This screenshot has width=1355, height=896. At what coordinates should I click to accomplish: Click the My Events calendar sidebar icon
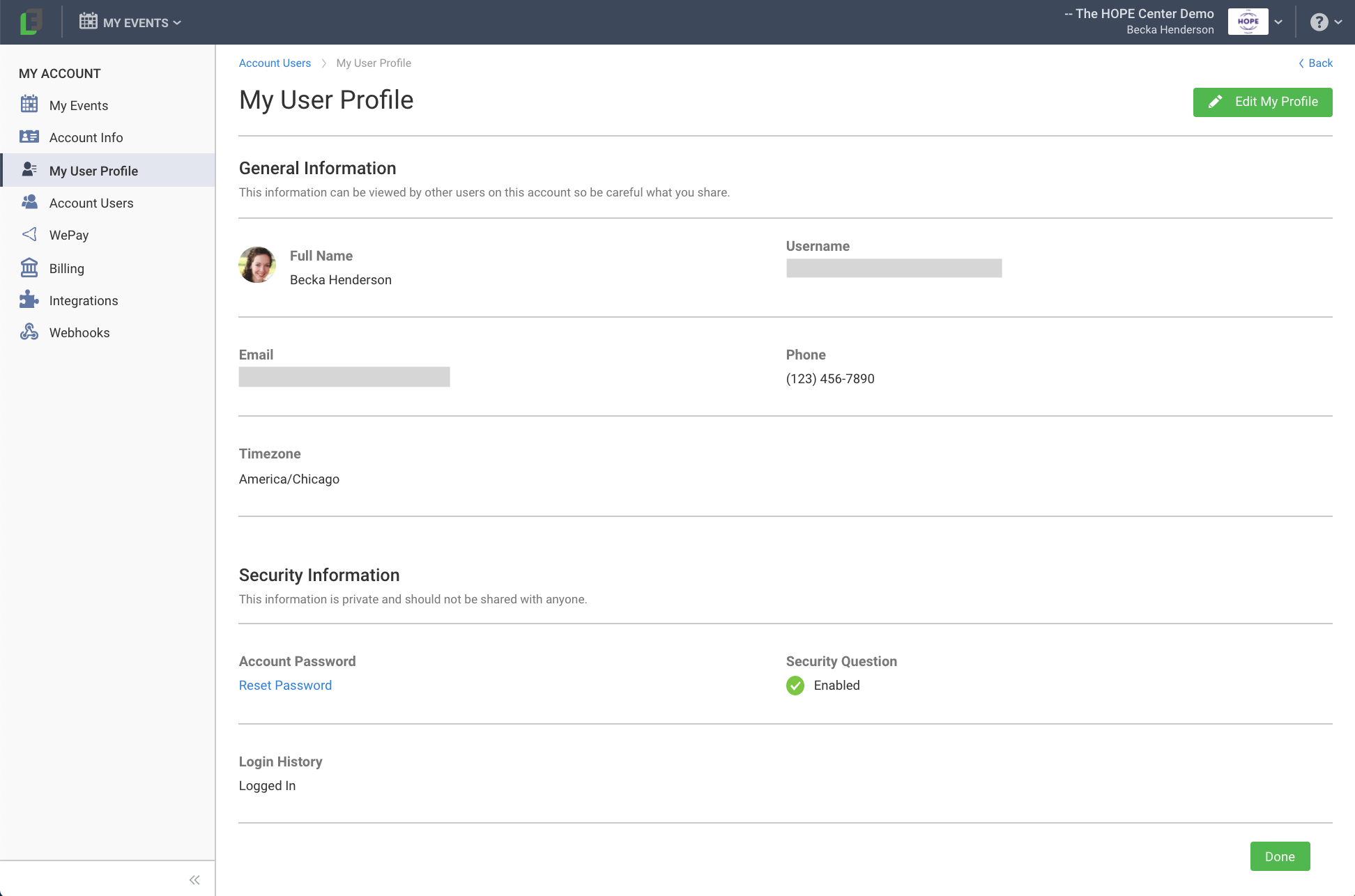point(29,105)
